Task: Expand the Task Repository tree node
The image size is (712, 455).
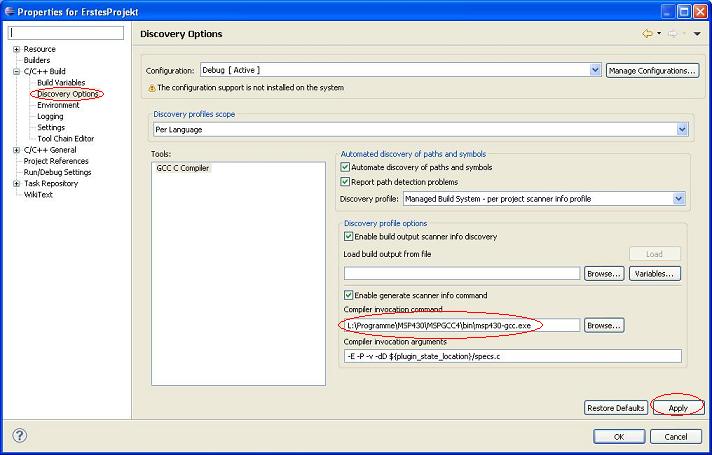Action: click(x=16, y=183)
